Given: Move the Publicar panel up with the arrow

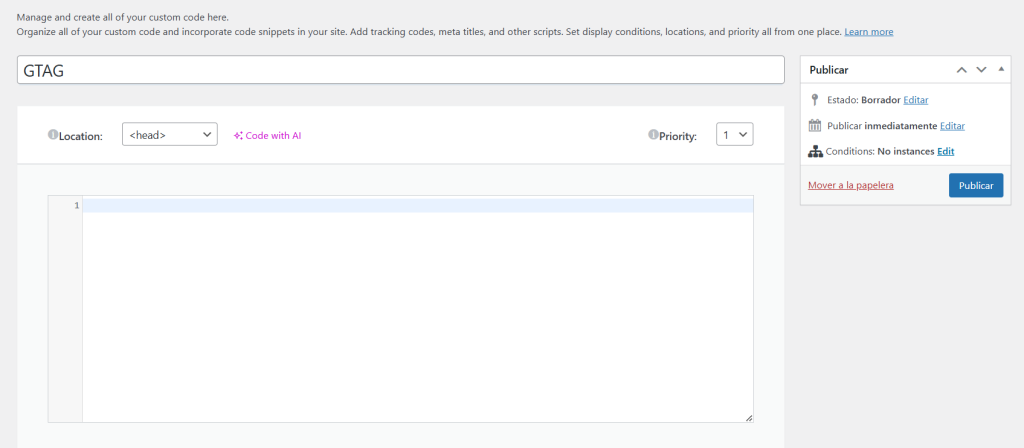Looking at the screenshot, I should click(x=961, y=70).
